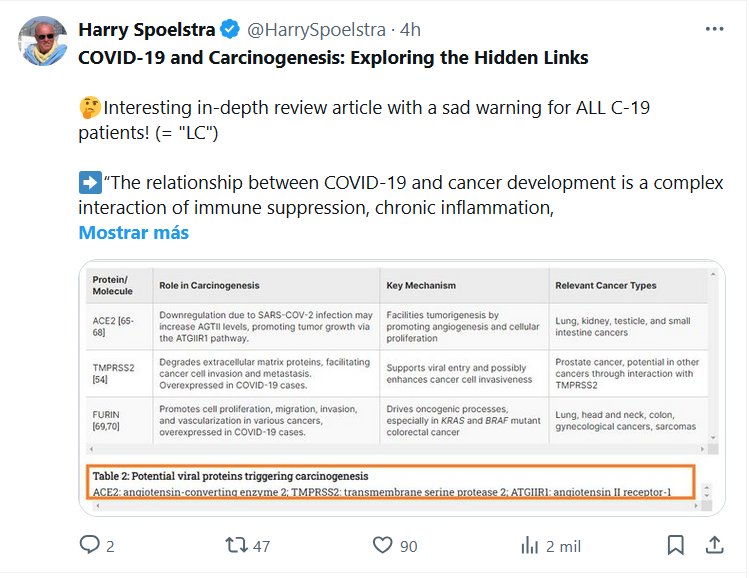The height and width of the screenshot is (578, 750).
Task: Click the views count 2 mil
Action: click(565, 546)
